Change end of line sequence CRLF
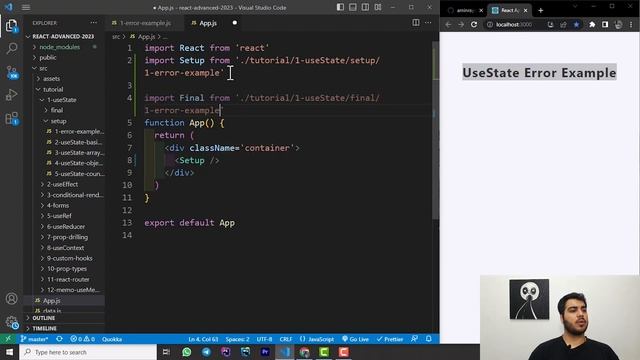This screenshot has width=640, height=360. point(286,339)
